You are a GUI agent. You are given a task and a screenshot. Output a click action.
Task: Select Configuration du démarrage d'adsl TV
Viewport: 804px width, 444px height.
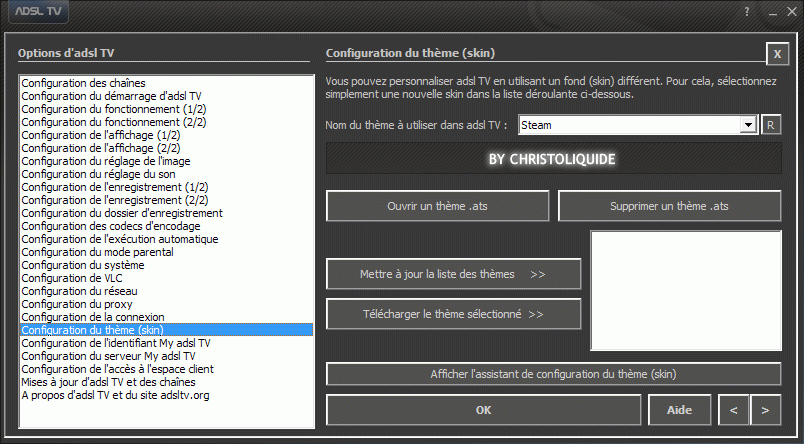[166, 96]
